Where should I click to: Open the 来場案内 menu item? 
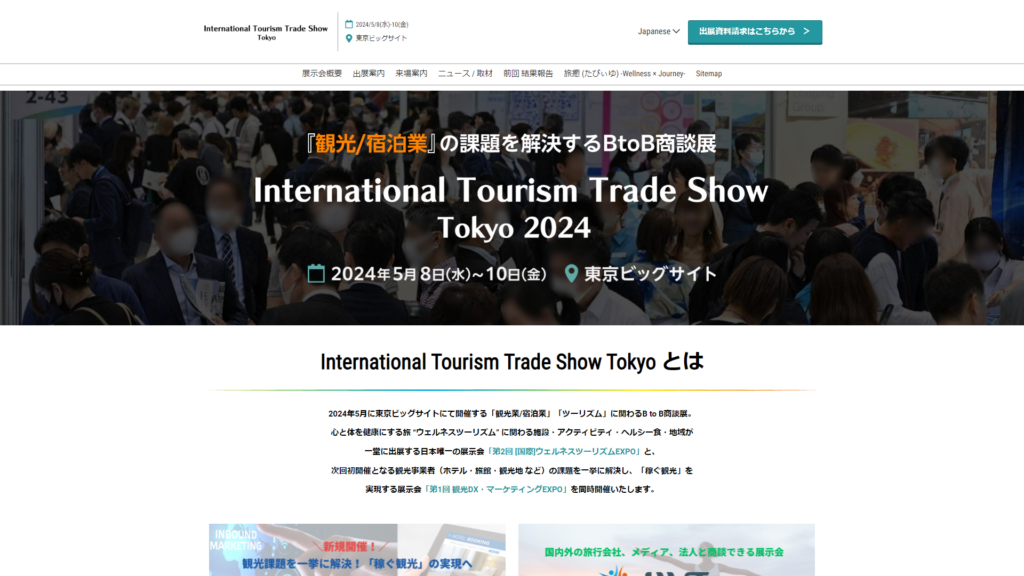pyautogui.click(x=411, y=74)
